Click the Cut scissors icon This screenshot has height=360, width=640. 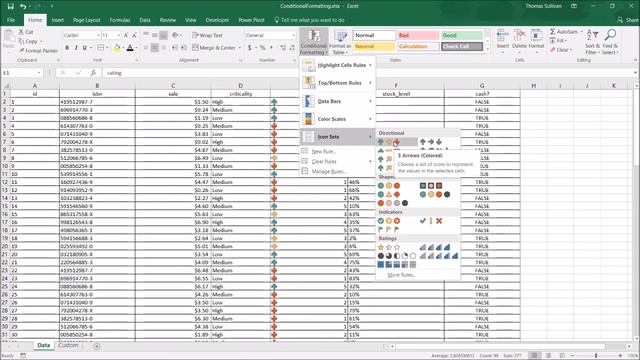pos(21,32)
